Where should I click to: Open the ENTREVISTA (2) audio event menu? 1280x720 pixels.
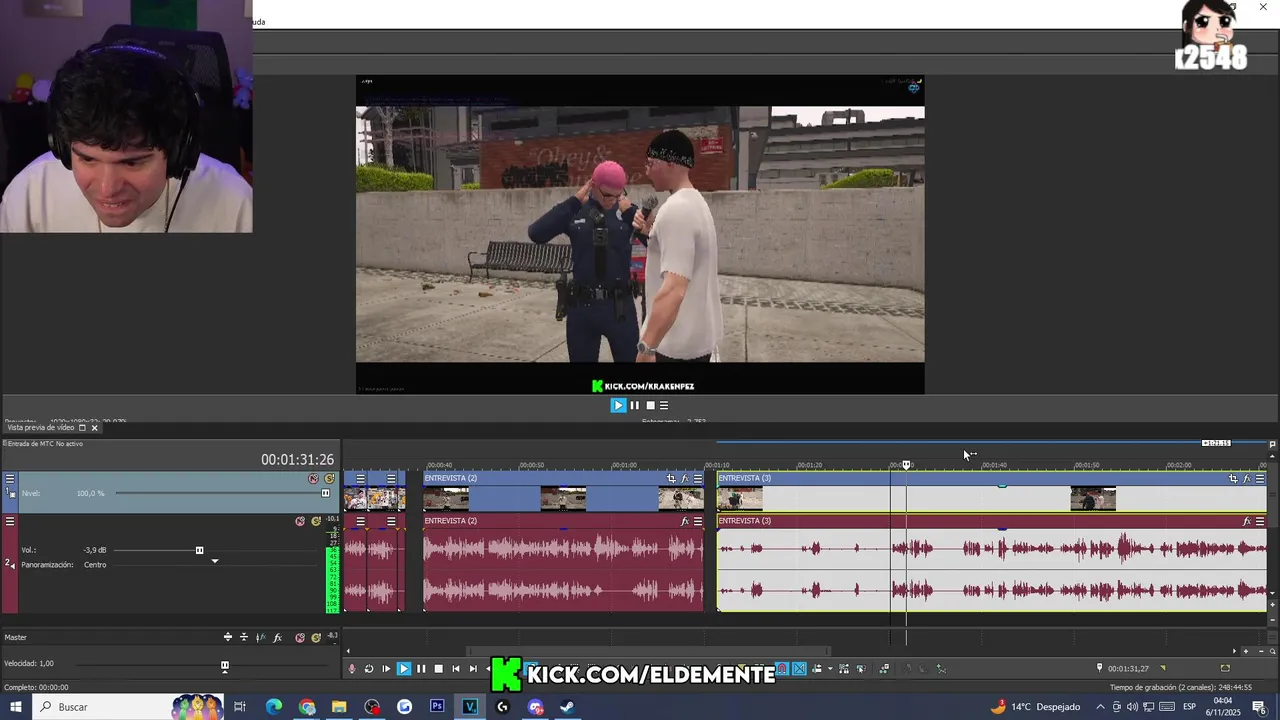click(698, 521)
